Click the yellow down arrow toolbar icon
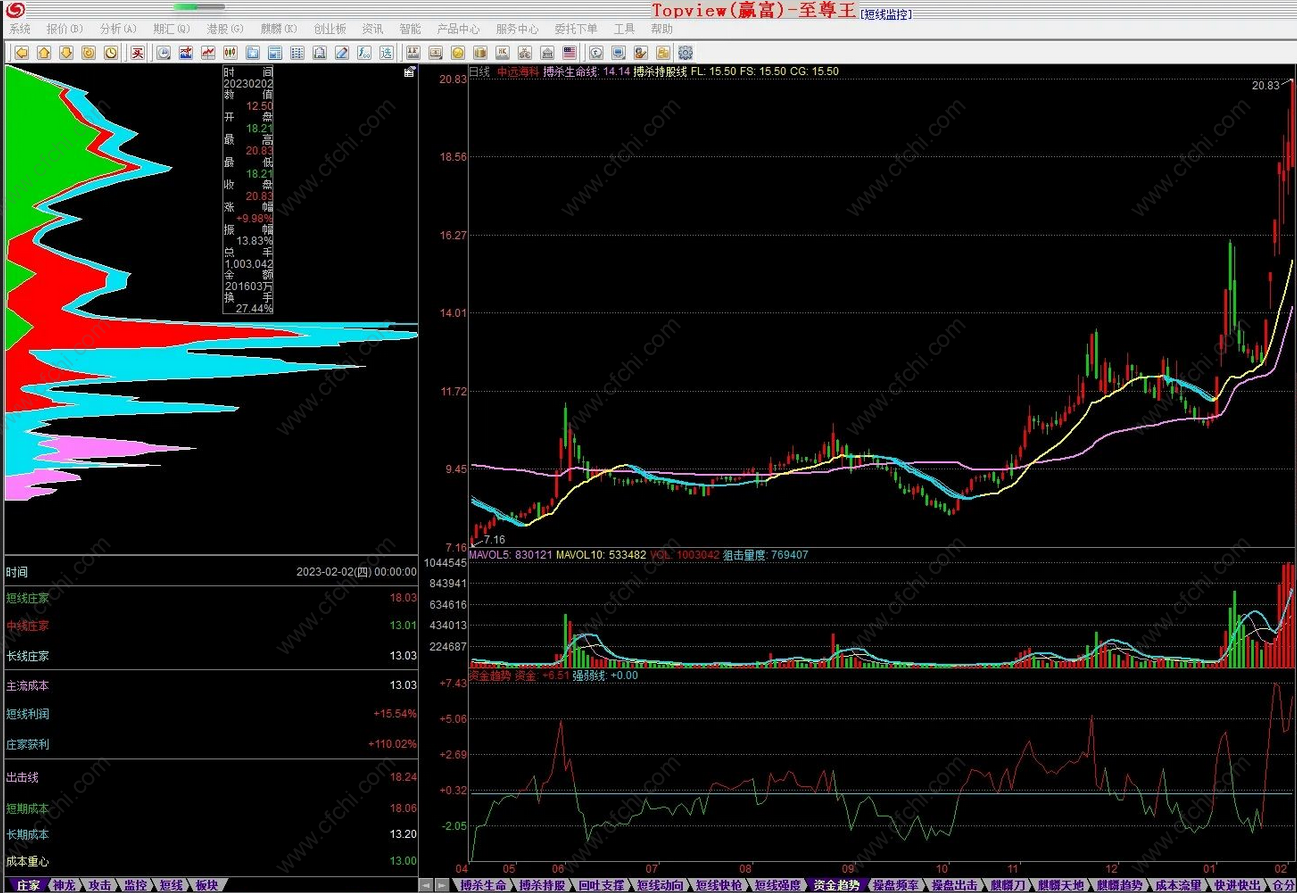The image size is (1297, 893). (66, 52)
